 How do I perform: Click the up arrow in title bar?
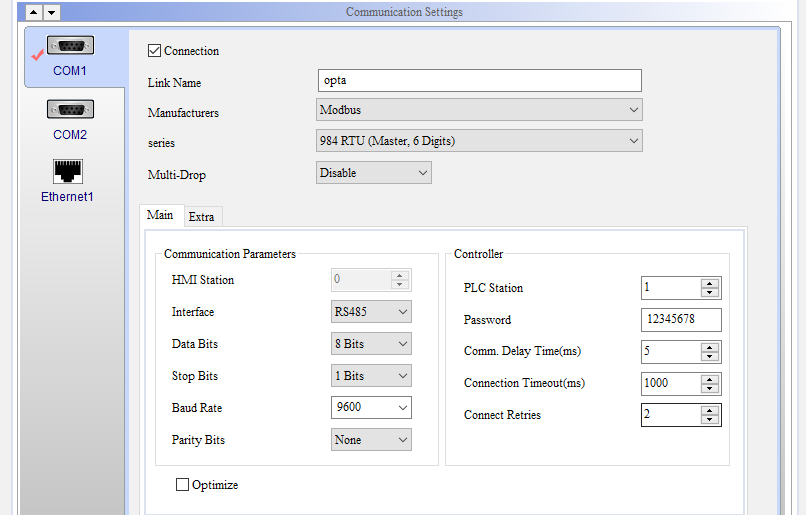coord(33,12)
